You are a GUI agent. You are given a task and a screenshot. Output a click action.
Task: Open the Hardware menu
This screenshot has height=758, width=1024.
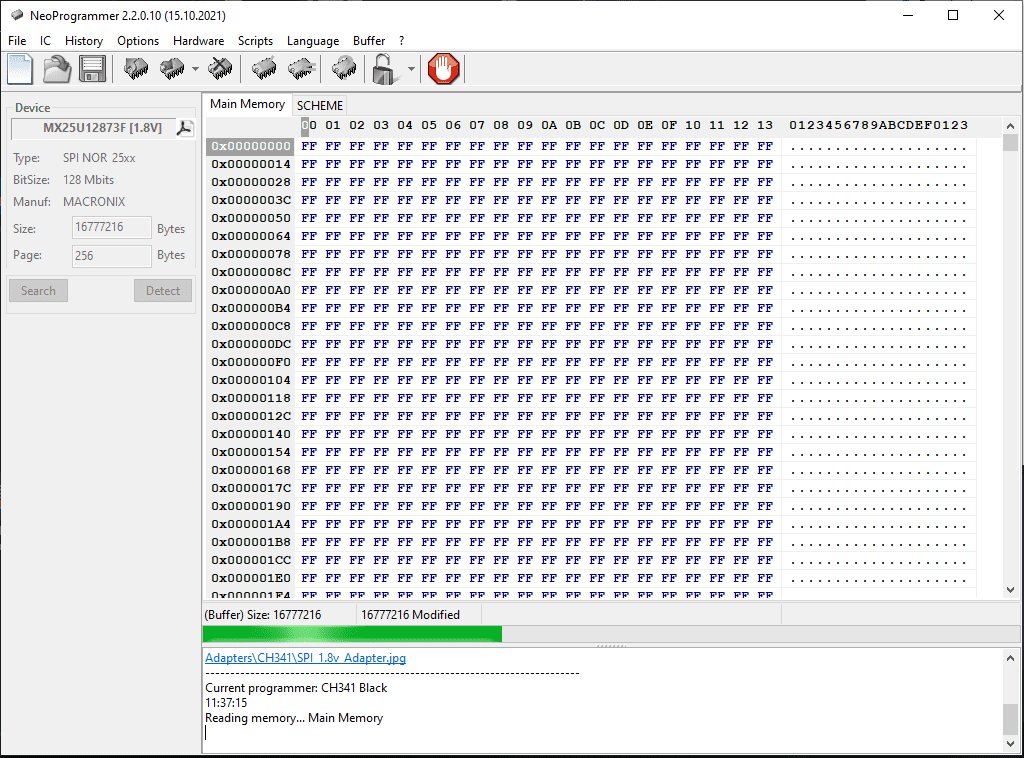pos(199,40)
